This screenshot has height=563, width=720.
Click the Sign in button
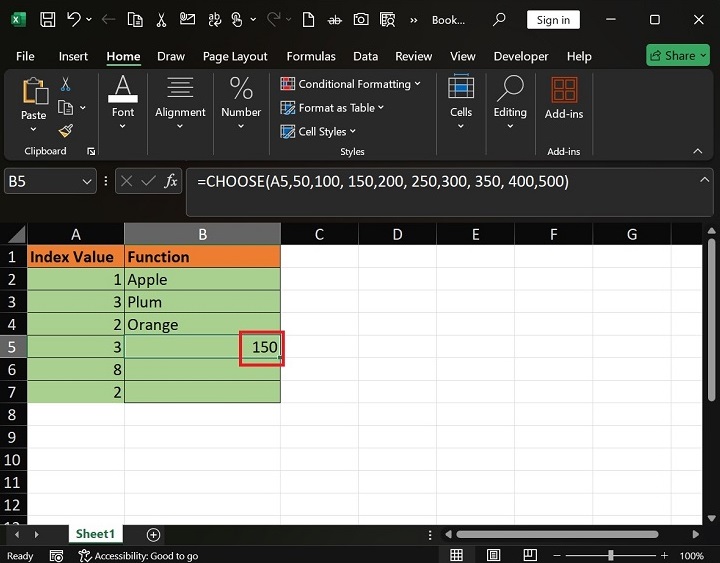(553, 20)
